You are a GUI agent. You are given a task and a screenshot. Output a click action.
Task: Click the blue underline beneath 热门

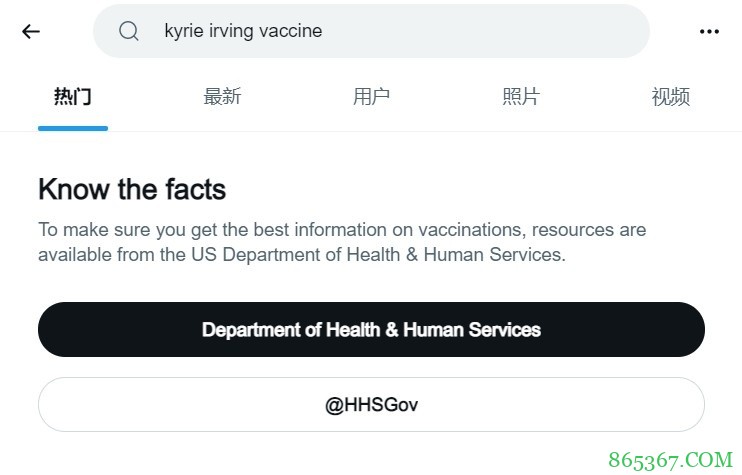(72, 128)
